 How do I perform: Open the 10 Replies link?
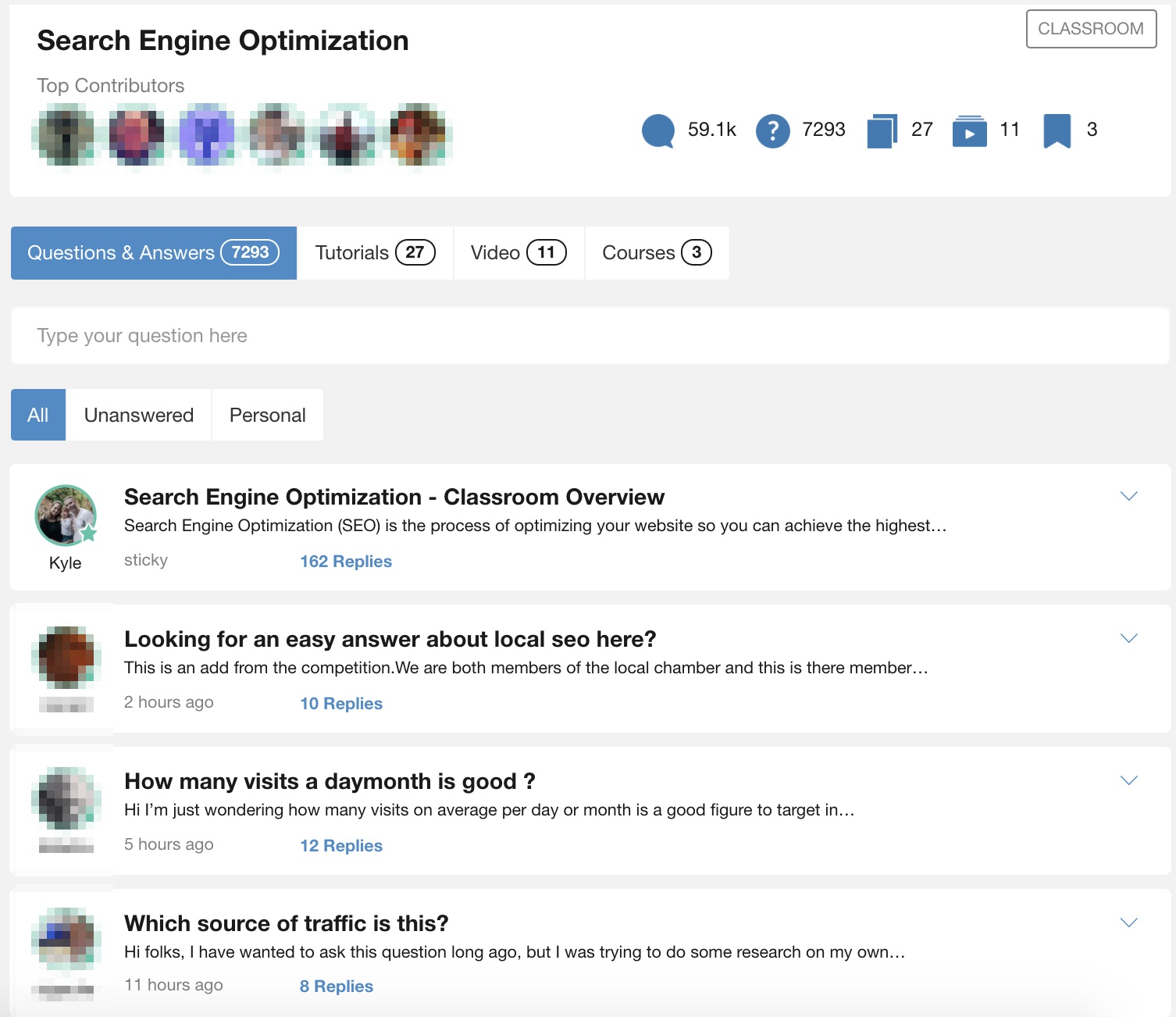[x=341, y=704]
